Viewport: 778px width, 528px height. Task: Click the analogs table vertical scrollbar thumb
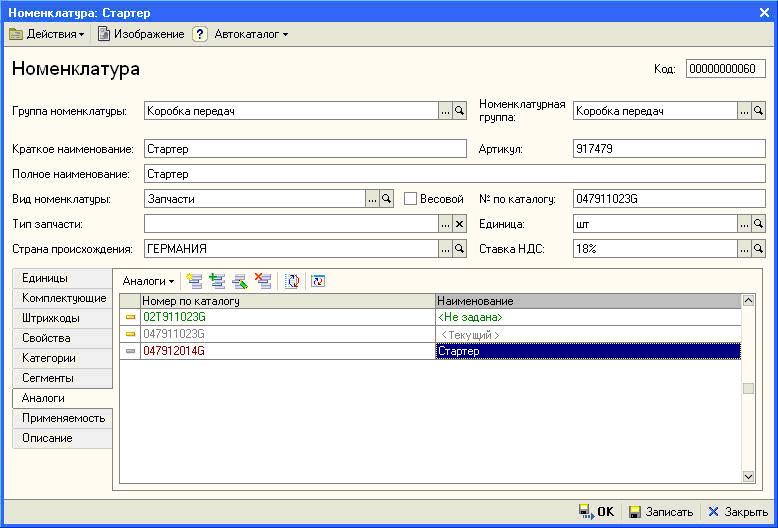click(x=747, y=389)
